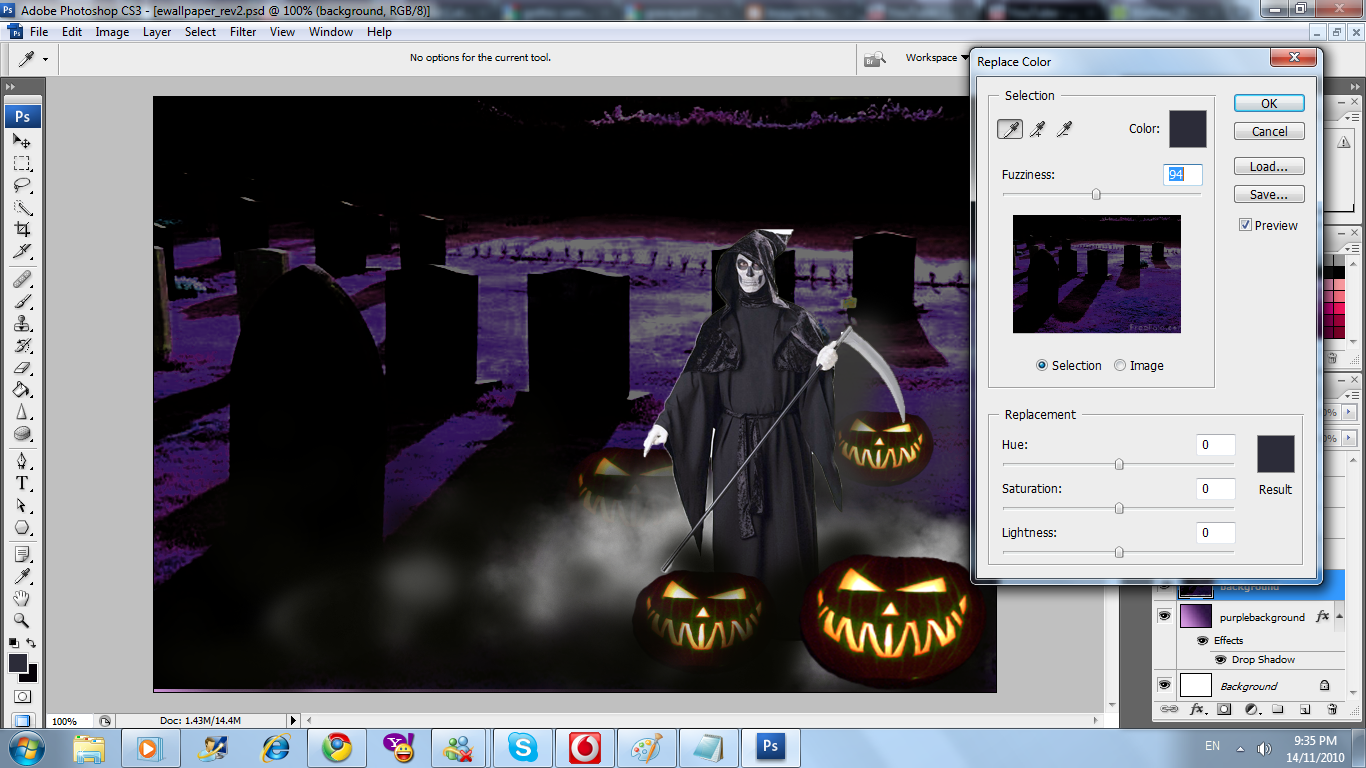Select the Sponge tool
Image resolution: width=1366 pixels, height=768 pixels.
[22, 434]
